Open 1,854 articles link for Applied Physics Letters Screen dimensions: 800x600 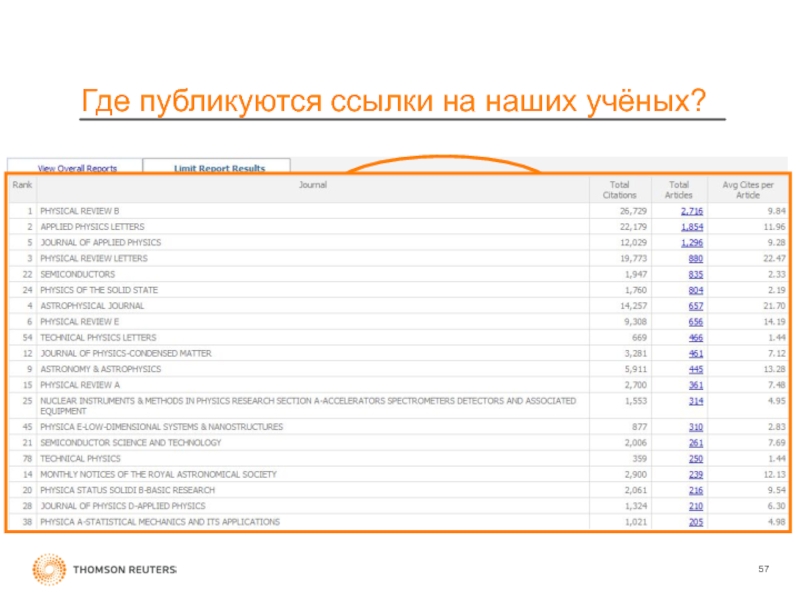pyautogui.click(x=692, y=227)
